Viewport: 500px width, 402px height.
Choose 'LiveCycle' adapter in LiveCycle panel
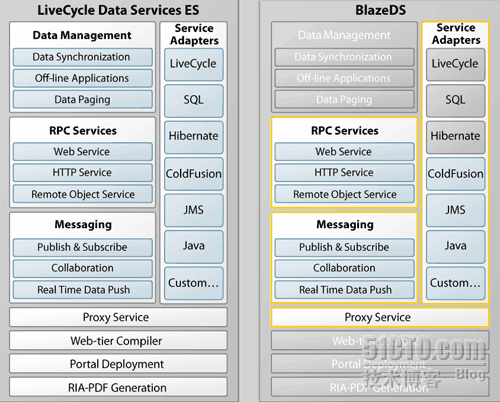point(194,64)
